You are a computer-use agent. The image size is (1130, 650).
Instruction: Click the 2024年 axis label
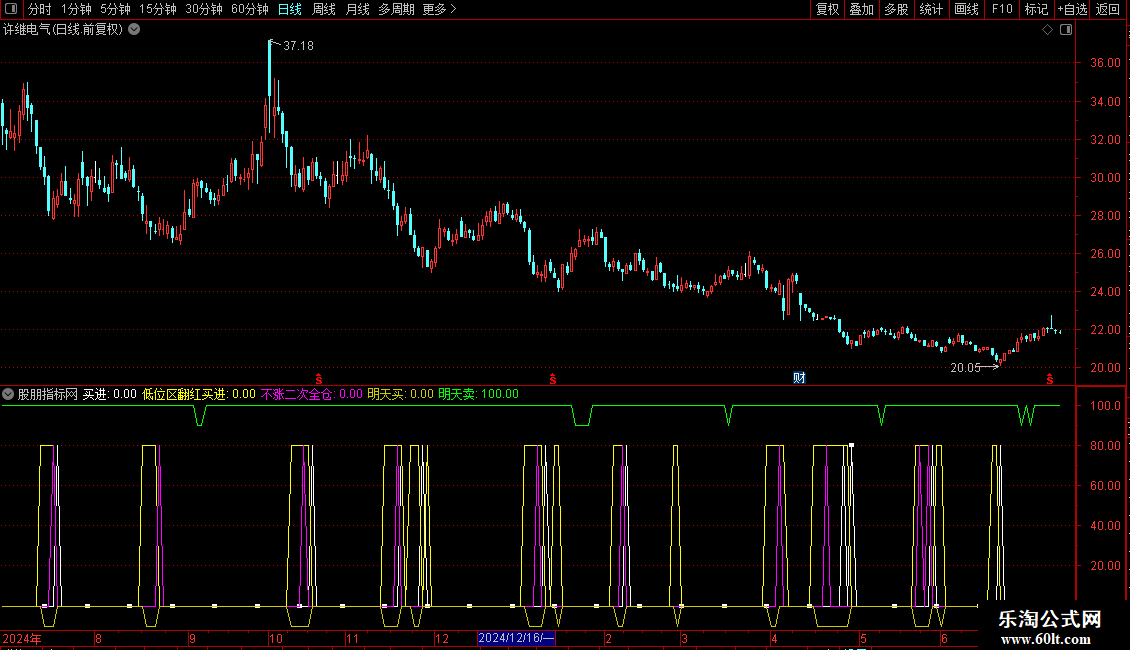22,638
